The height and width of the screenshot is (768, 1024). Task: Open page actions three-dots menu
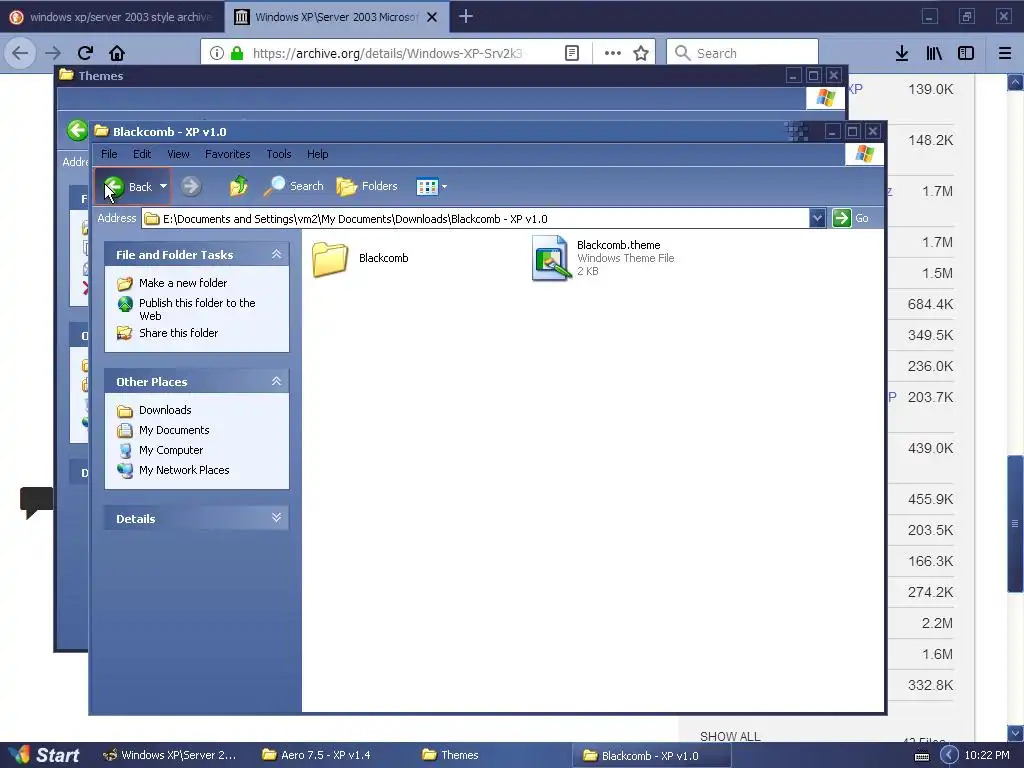click(612, 53)
